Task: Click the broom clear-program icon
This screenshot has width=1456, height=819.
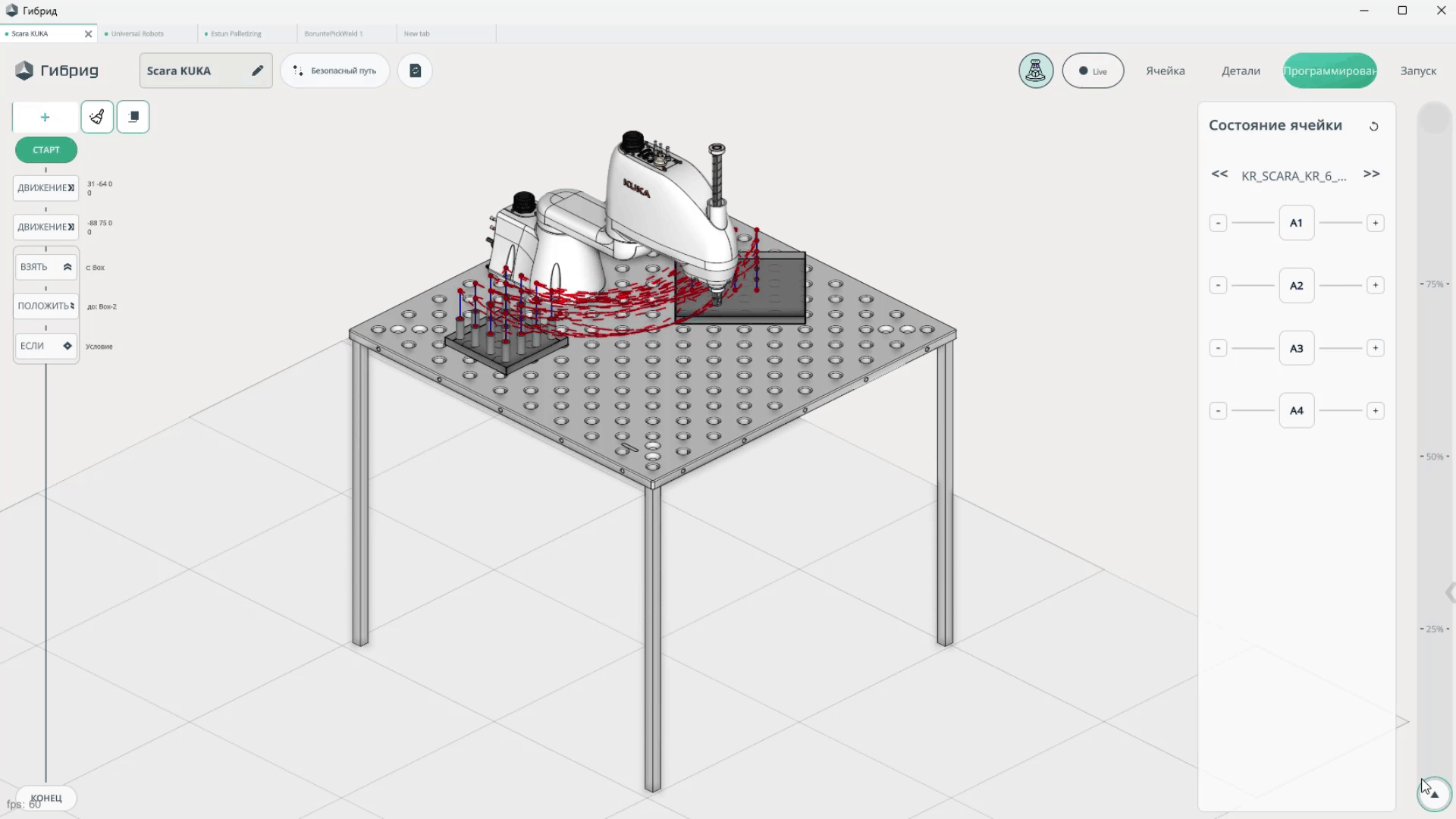Action: pyautogui.click(x=97, y=117)
